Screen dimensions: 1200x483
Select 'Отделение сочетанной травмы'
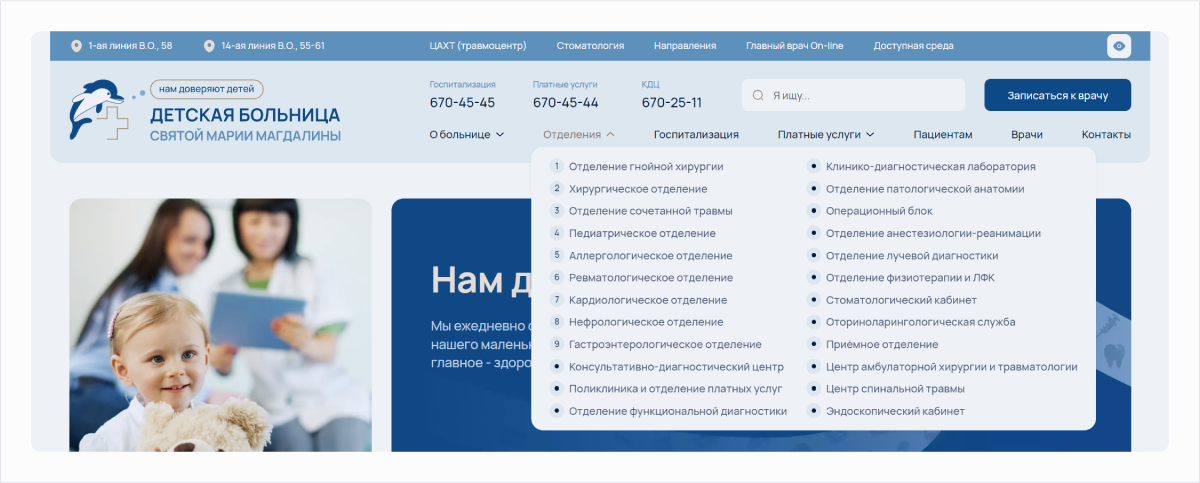click(650, 211)
